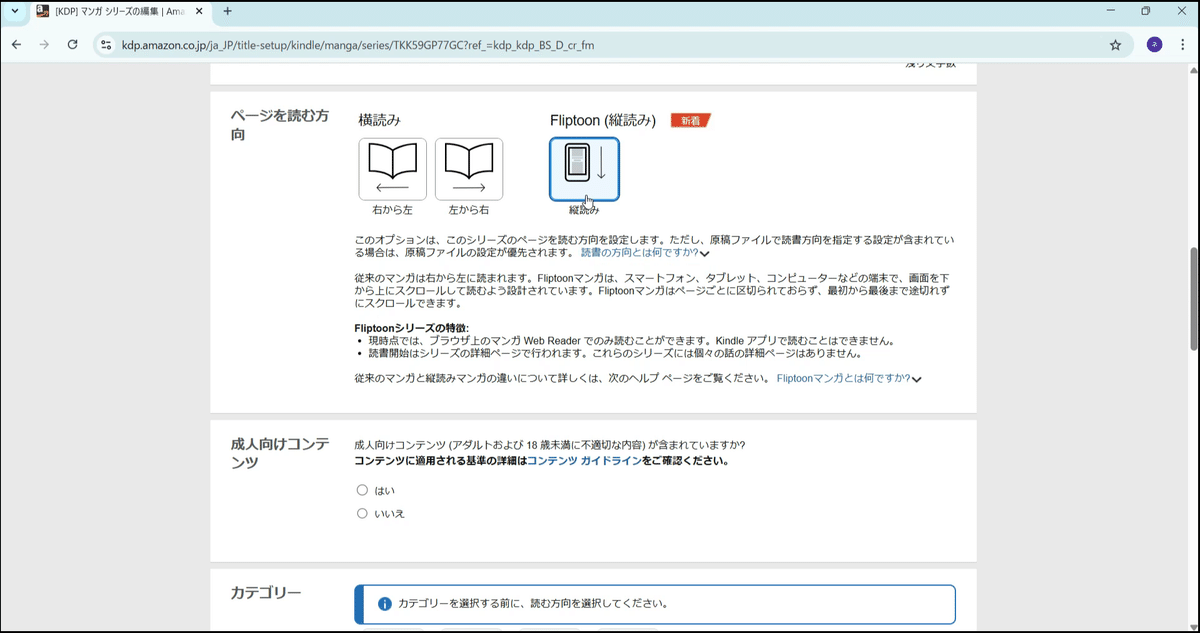Click the browser tab list dropdown arrow
The image size is (1200, 633).
click(x=14, y=13)
